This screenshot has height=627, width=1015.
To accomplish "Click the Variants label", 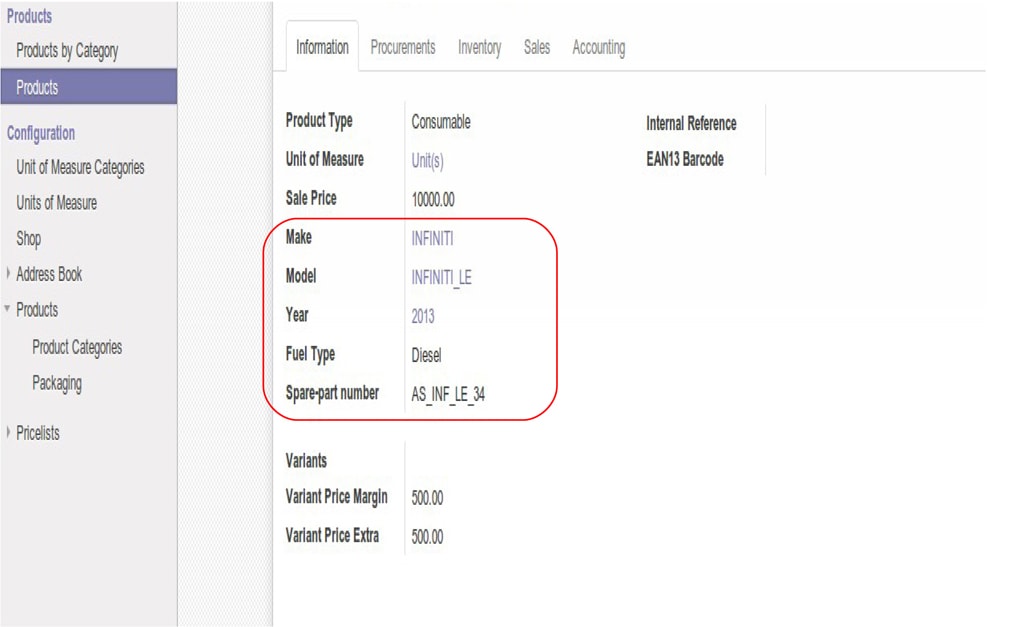I will 306,461.
